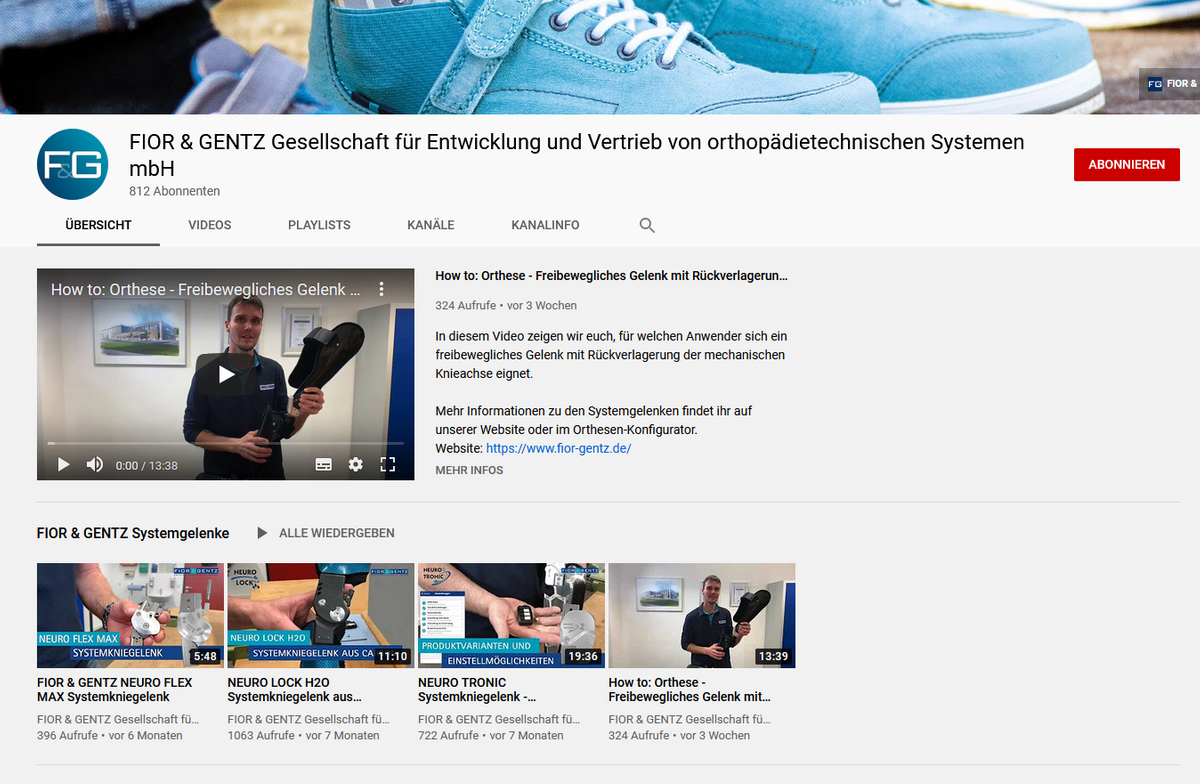
Task: Click the channel name under the 722 Aufrufe video
Action: pyautogui.click(x=499, y=719)
